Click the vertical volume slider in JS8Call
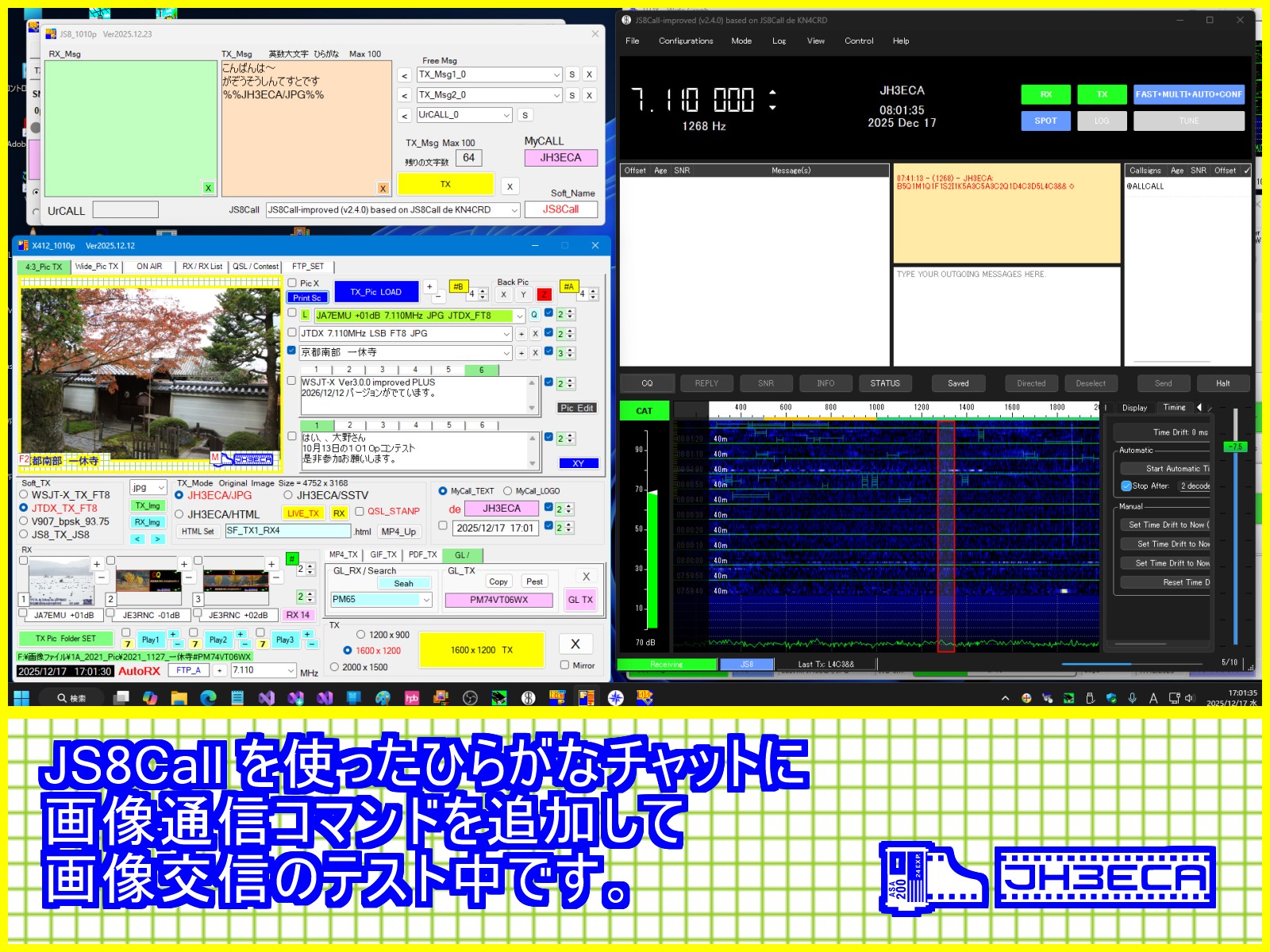Screen dimensions: 1270x952 coord(1235,524)
